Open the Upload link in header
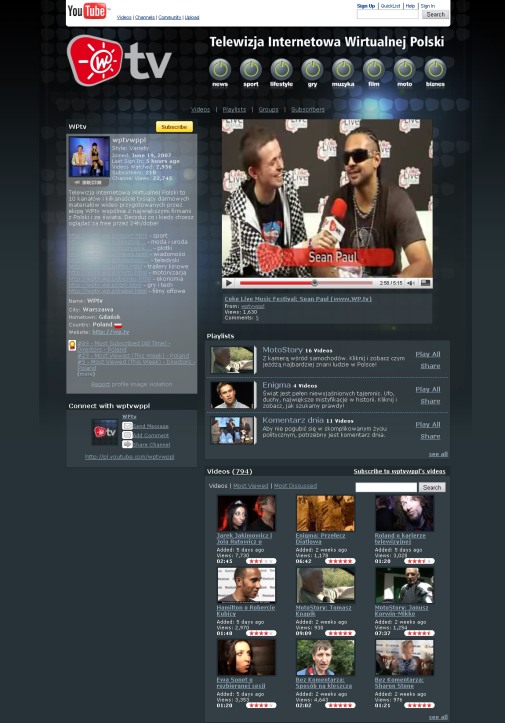The width and height of the screenshot is (505, 723). (x=192, y=18)
